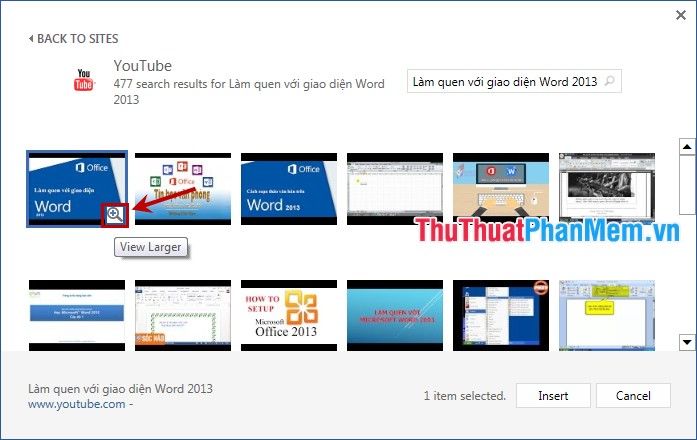Image resolution: width=697 pixels, height=440 pixels.
Task: Select the cartoon keyboard desk thumbnail
Action: click(x=500, y=189)
